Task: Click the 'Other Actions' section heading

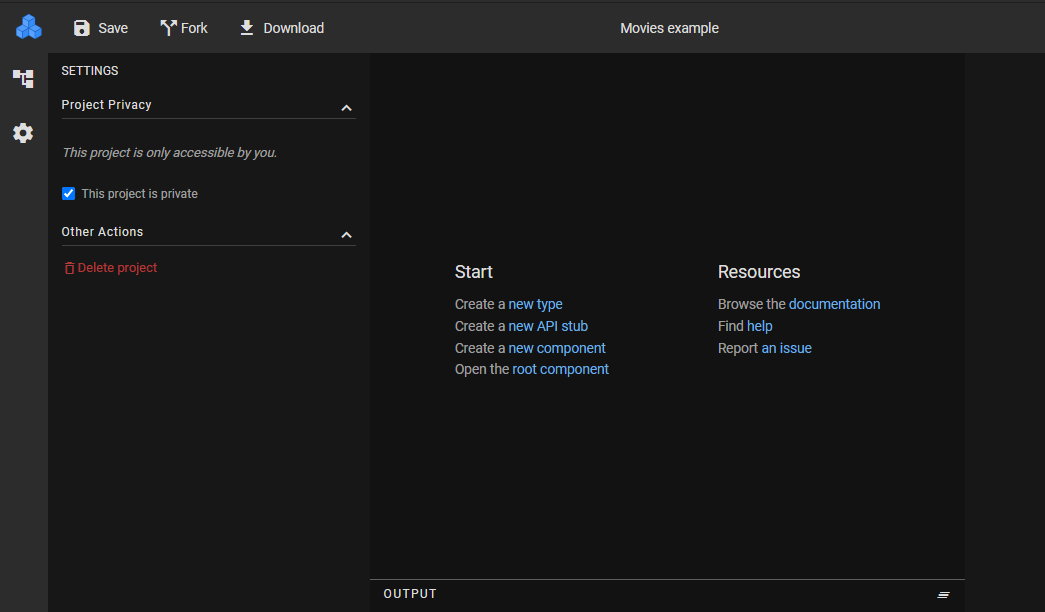Action: point(102,231)
